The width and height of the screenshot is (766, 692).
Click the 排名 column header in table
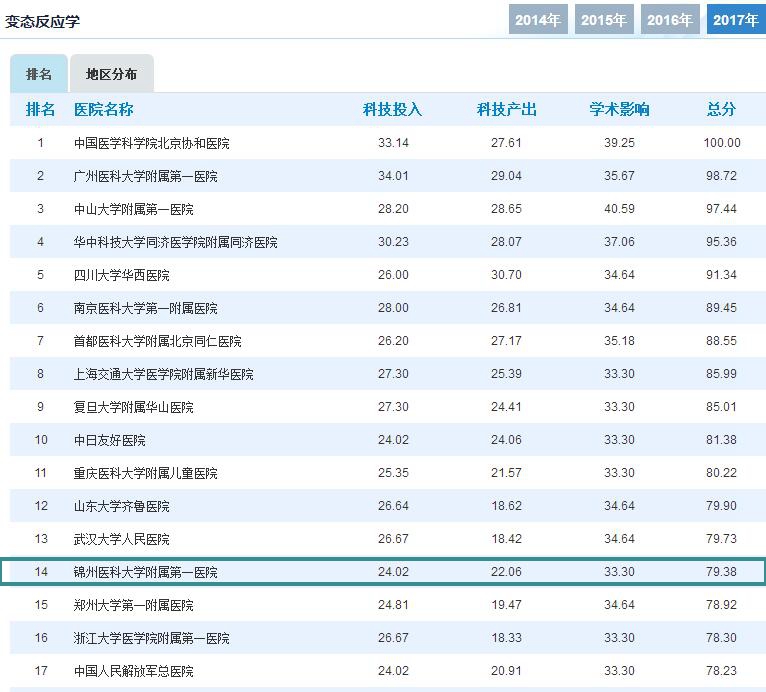tap(40, 109)
